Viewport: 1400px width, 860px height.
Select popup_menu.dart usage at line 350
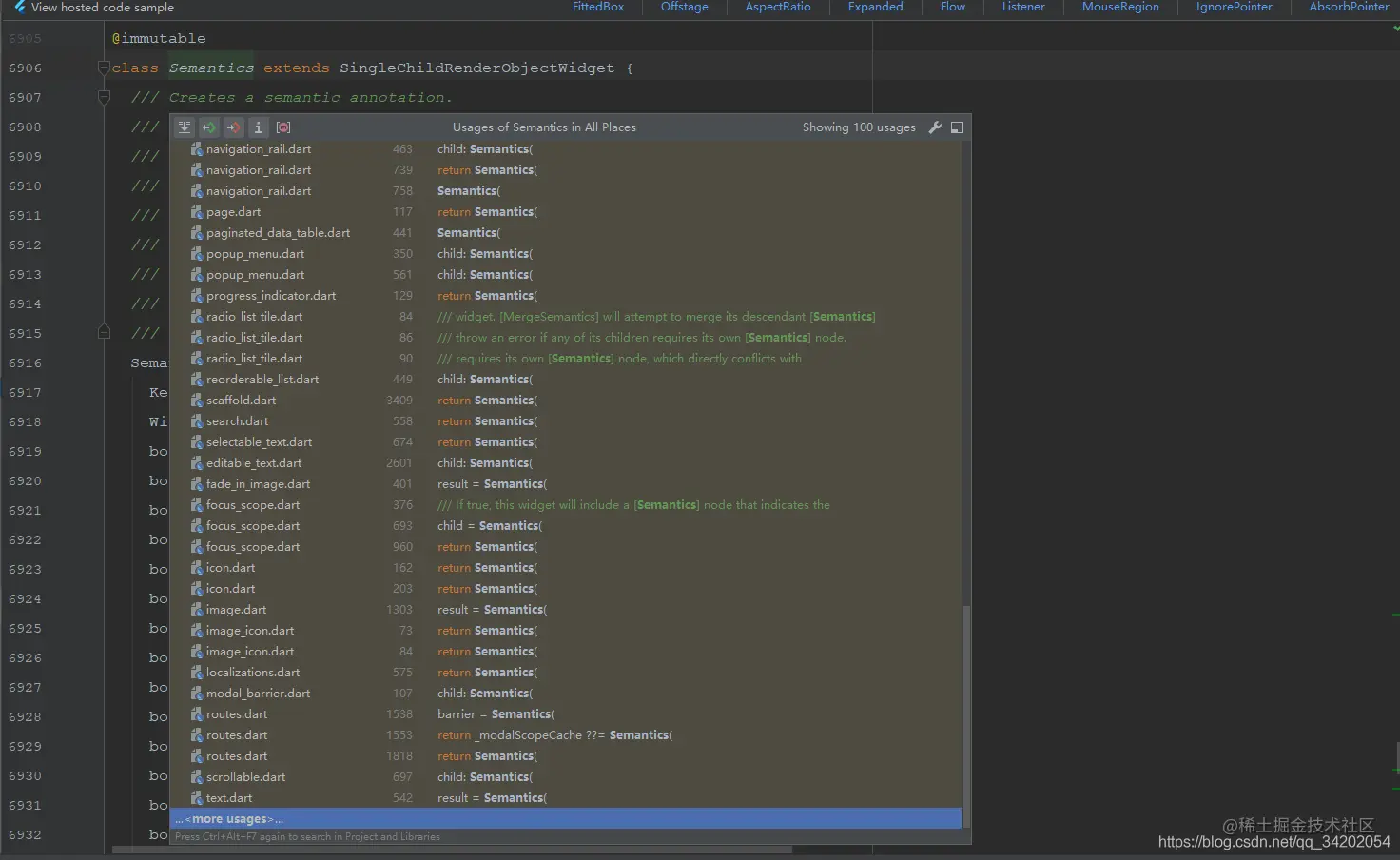click(x=566, y=254)
